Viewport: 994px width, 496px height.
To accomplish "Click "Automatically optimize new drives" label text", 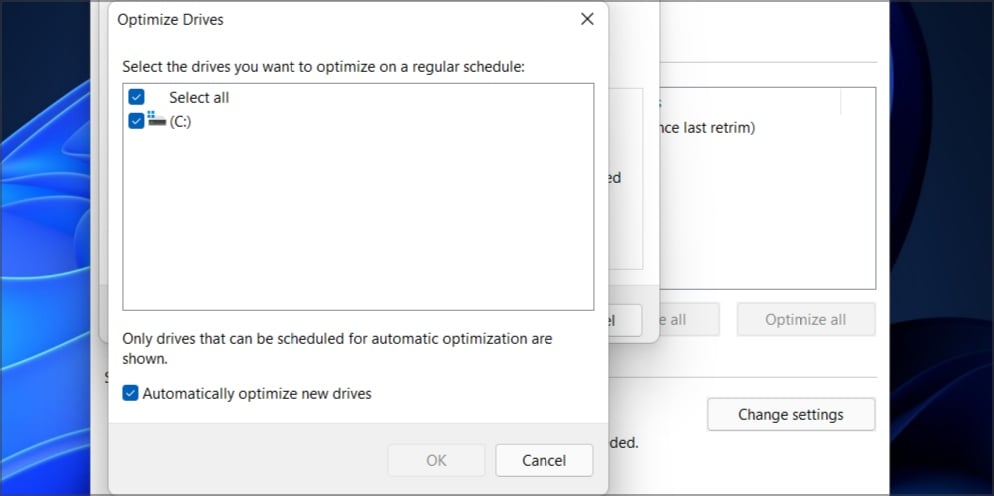I will coord(257,394).
